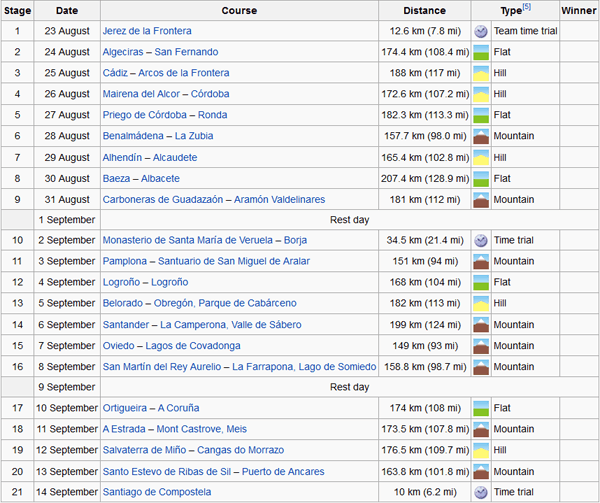This screenshot has height=503, width=600.
Task: Follow the Ronda link in stage 5
Action: click(x=212, y=115)
